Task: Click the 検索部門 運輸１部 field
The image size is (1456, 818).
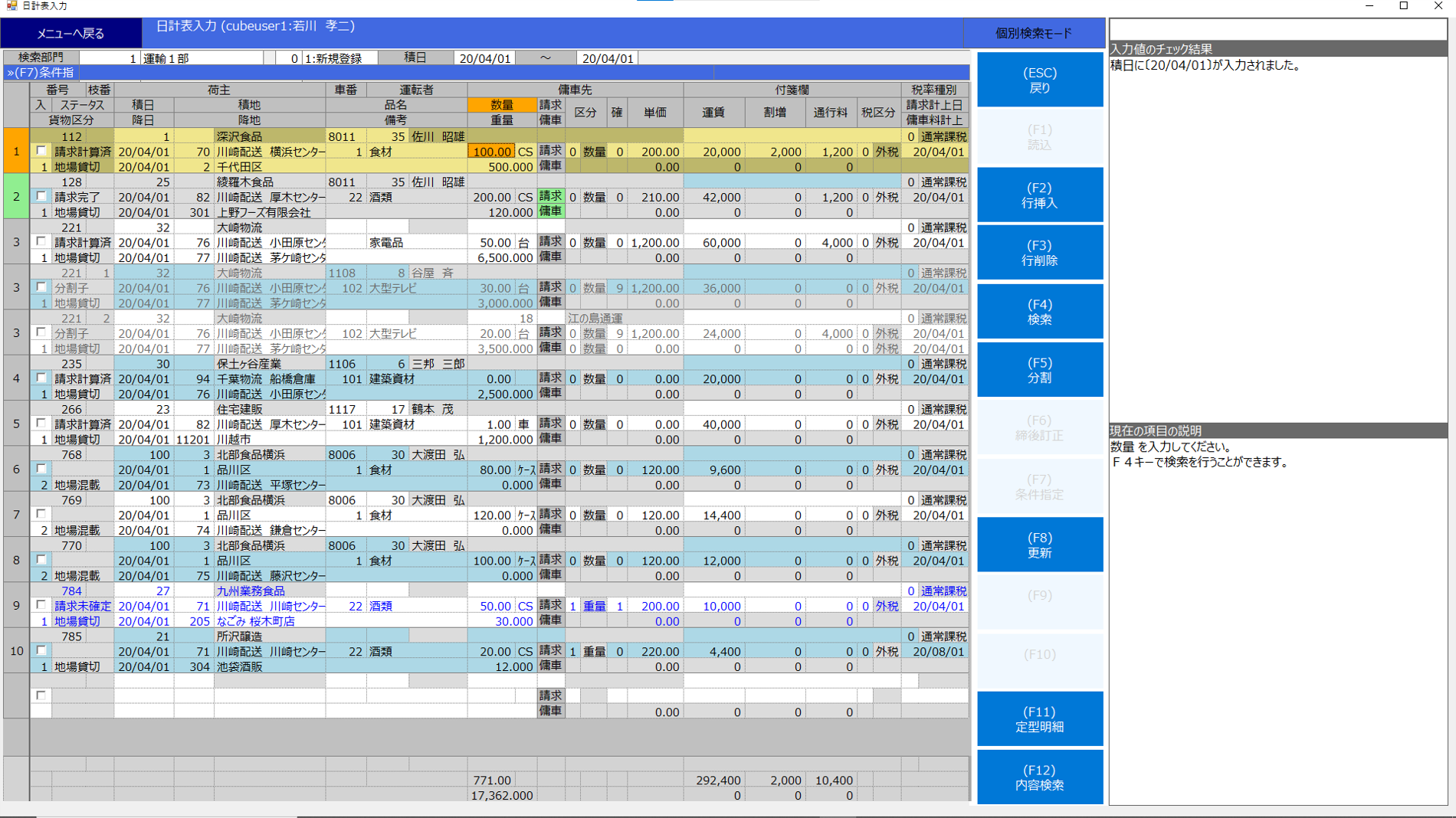Action: 202,58
